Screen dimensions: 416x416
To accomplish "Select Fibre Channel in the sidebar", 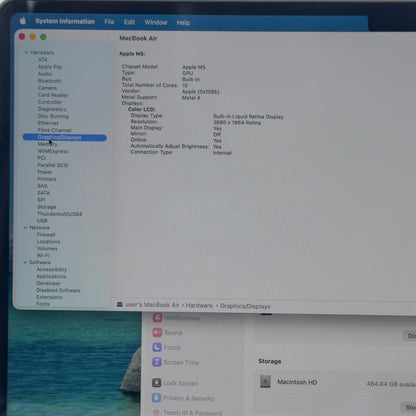I will pos(54,130).
